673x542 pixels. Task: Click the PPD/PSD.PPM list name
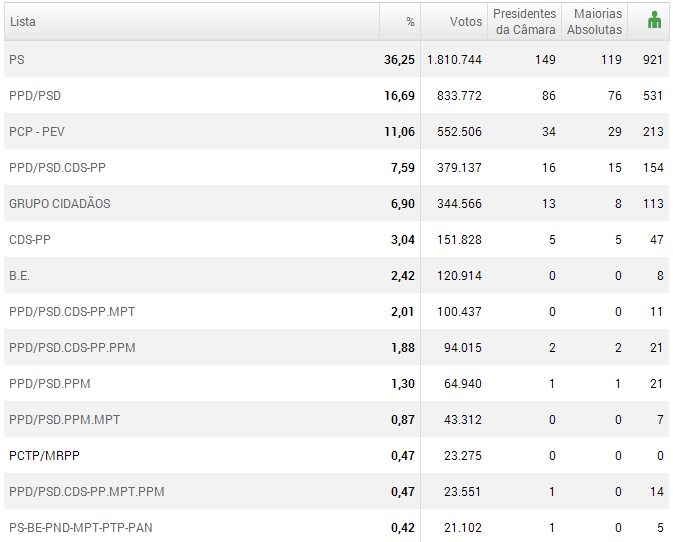click(x=50, y=384)
